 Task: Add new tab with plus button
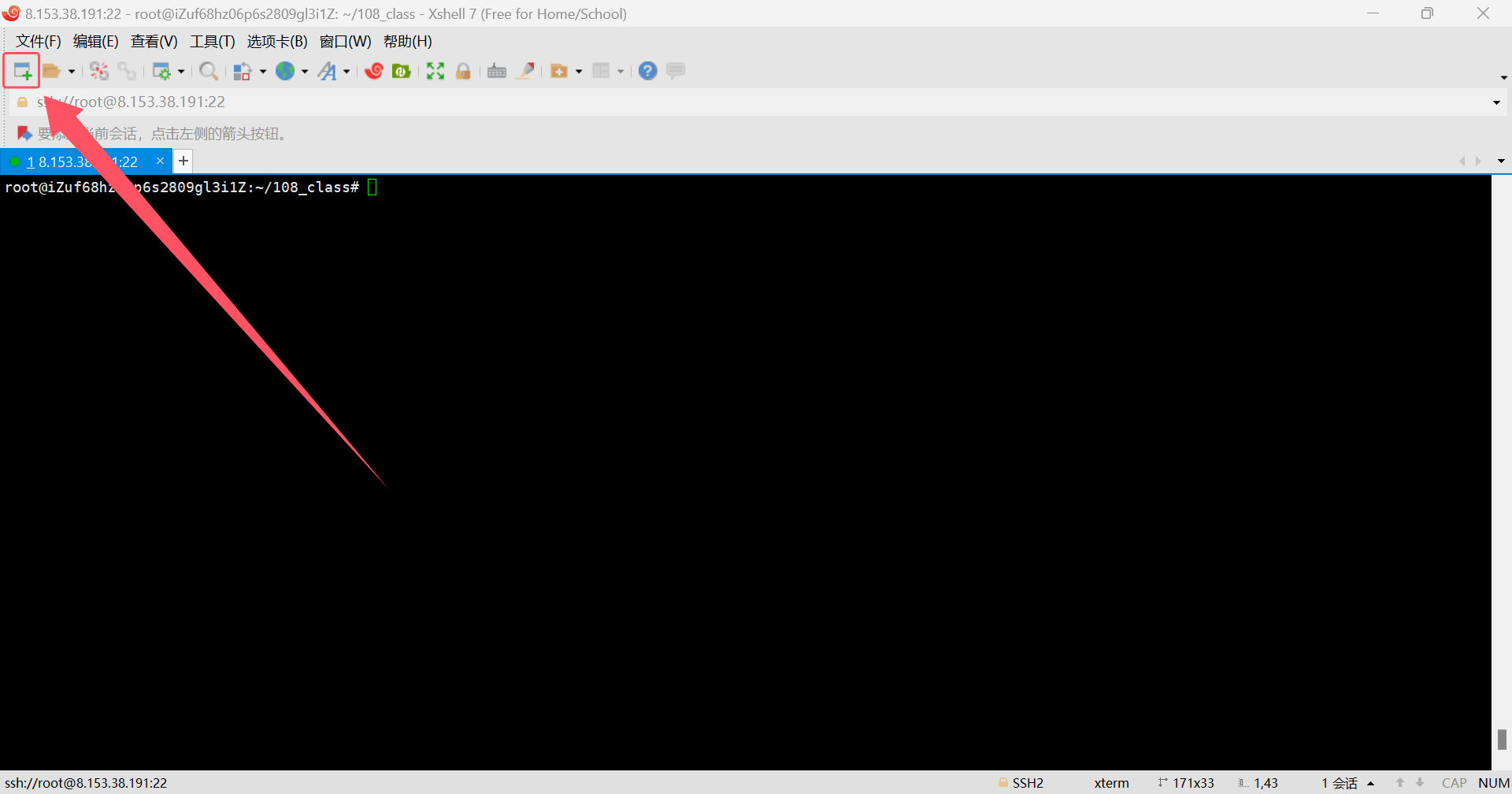click(183, 161)
